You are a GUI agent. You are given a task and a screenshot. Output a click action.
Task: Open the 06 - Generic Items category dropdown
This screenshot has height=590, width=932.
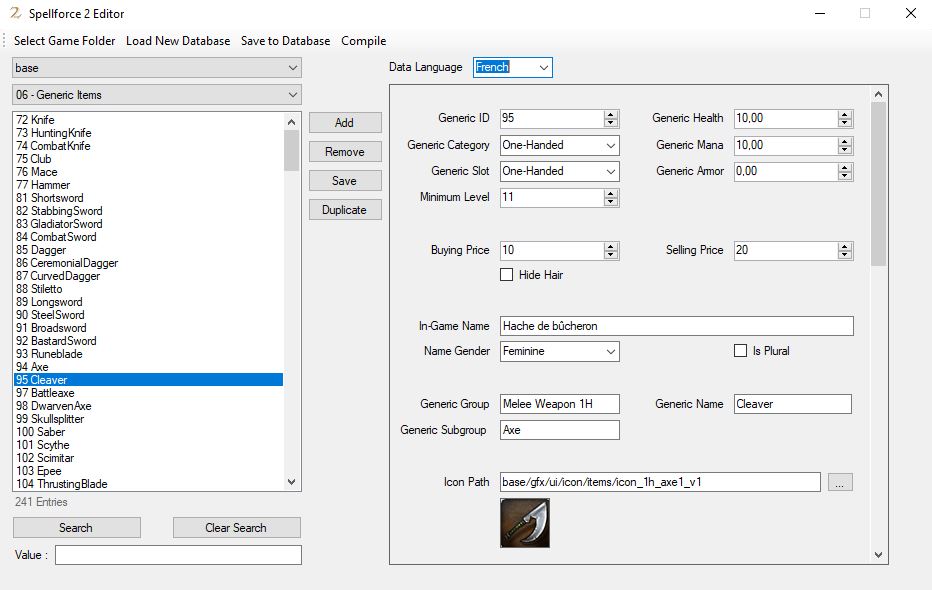[157, 94]
